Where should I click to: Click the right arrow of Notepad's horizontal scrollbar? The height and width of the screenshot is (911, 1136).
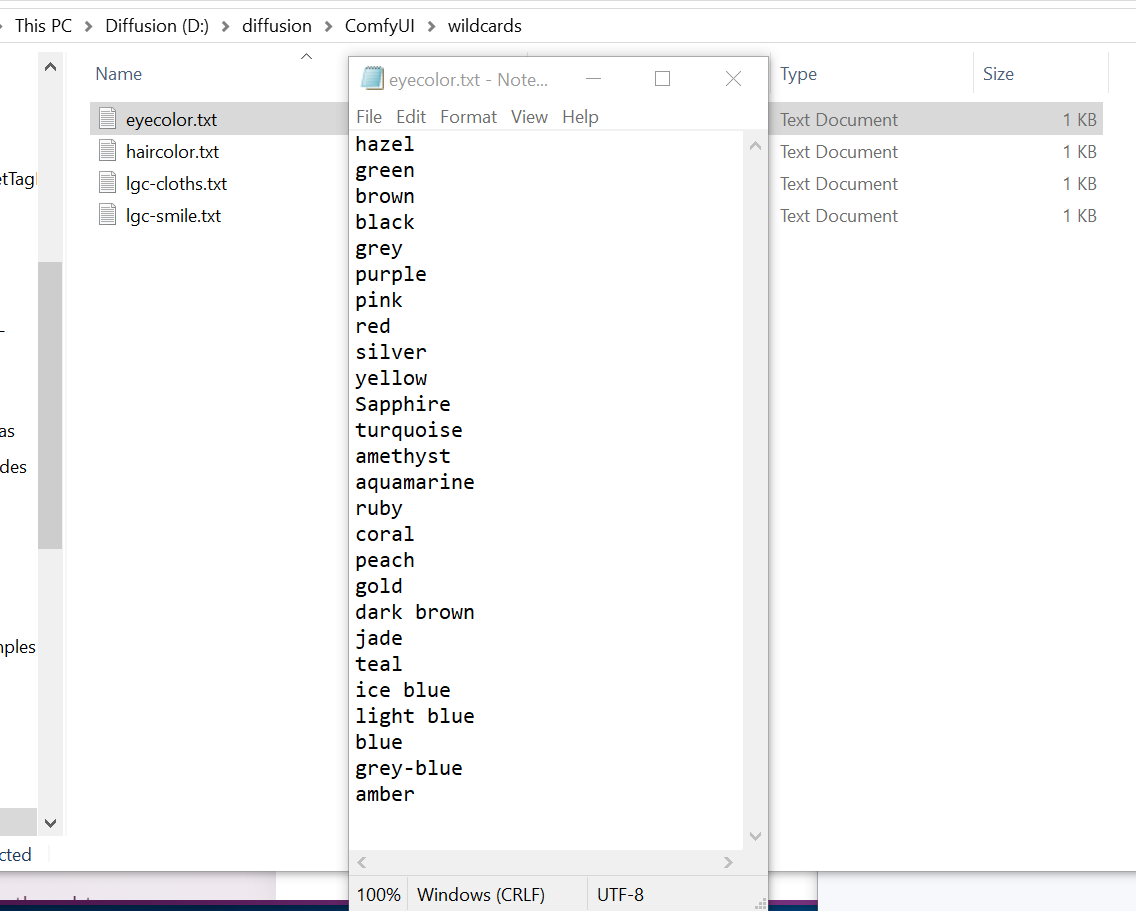click(728, 862)
